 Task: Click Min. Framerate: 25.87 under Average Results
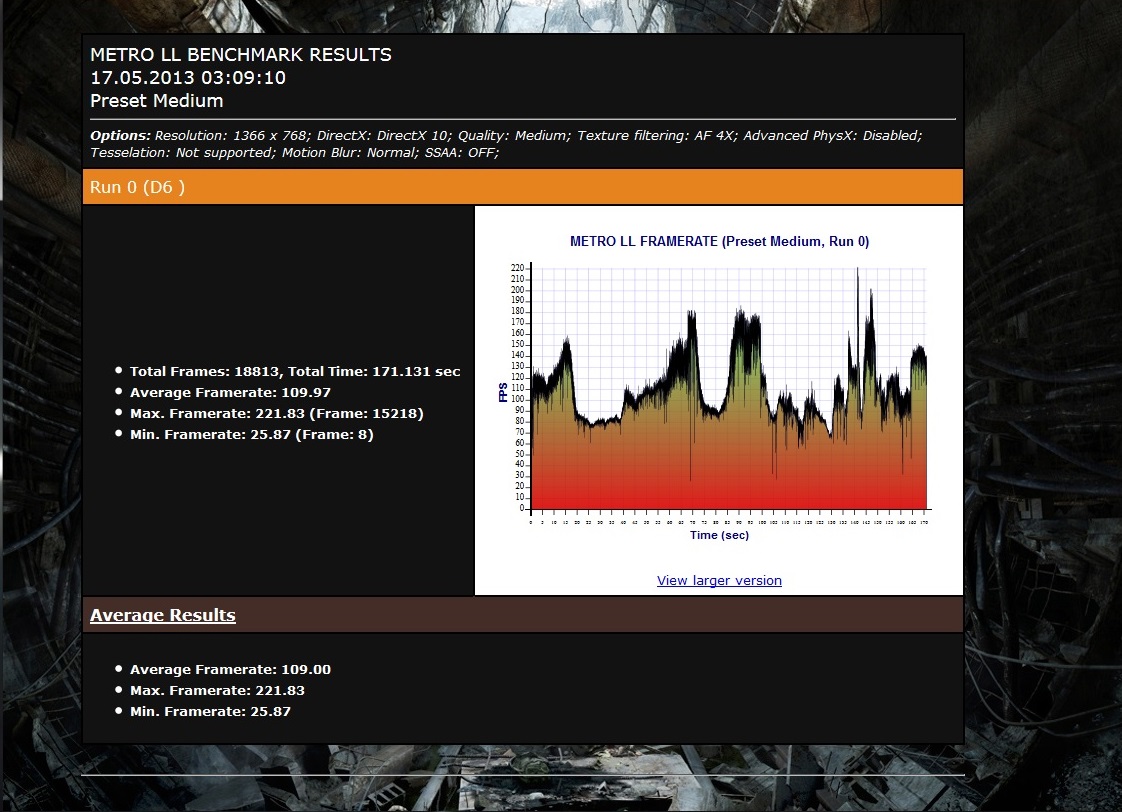(x=210, y=711)
